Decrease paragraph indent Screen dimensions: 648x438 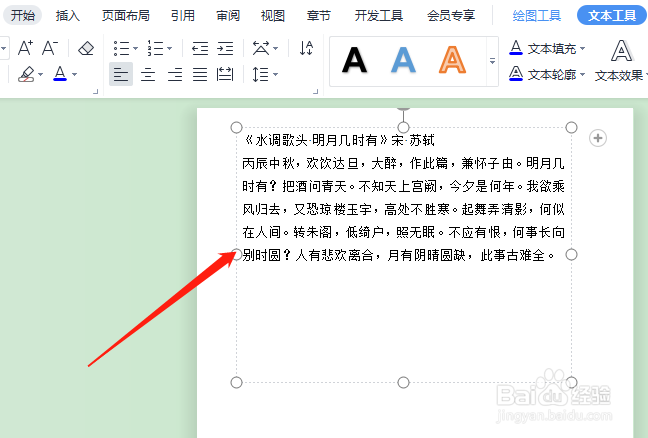pyautogui.click(x=200, y=48)
